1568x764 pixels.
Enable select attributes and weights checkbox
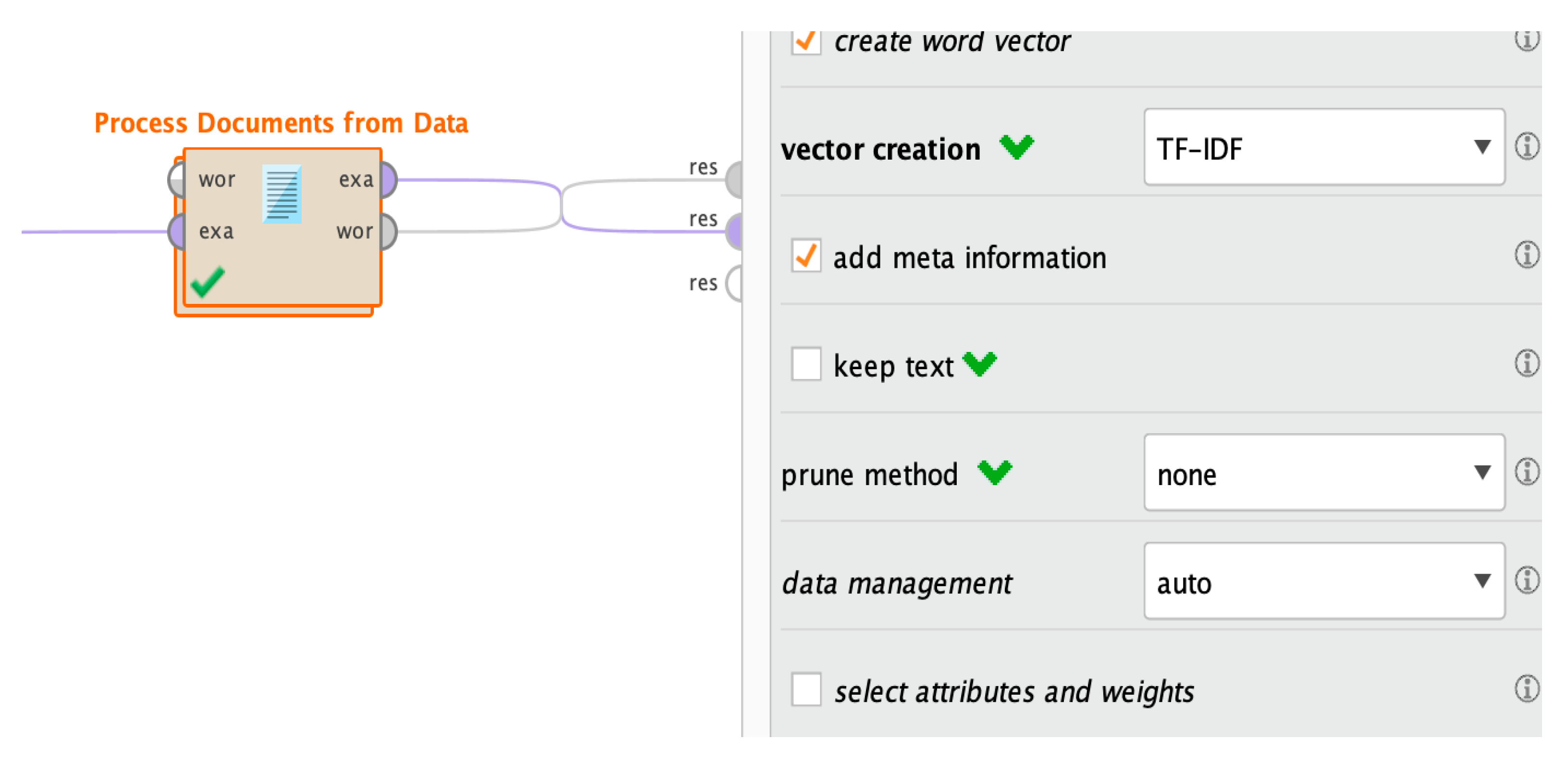click(806, 689)
